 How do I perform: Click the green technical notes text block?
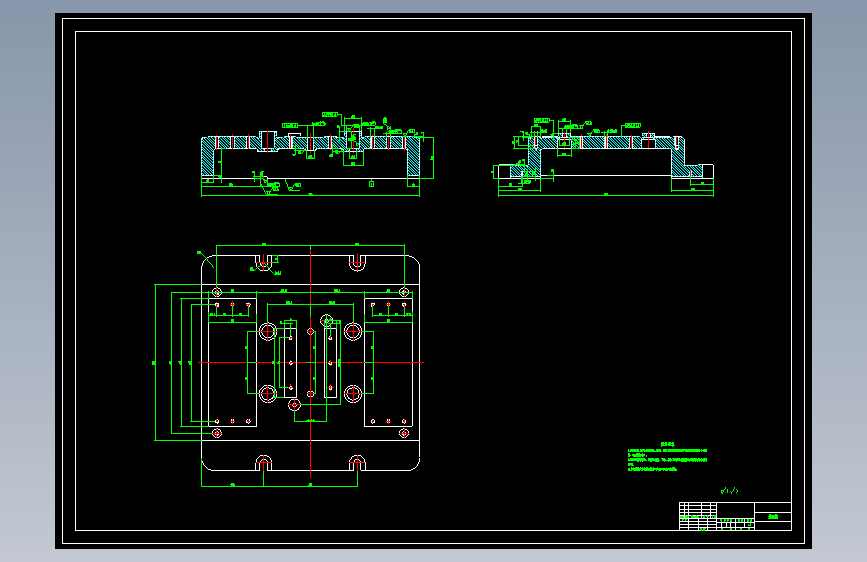(667, 457)
